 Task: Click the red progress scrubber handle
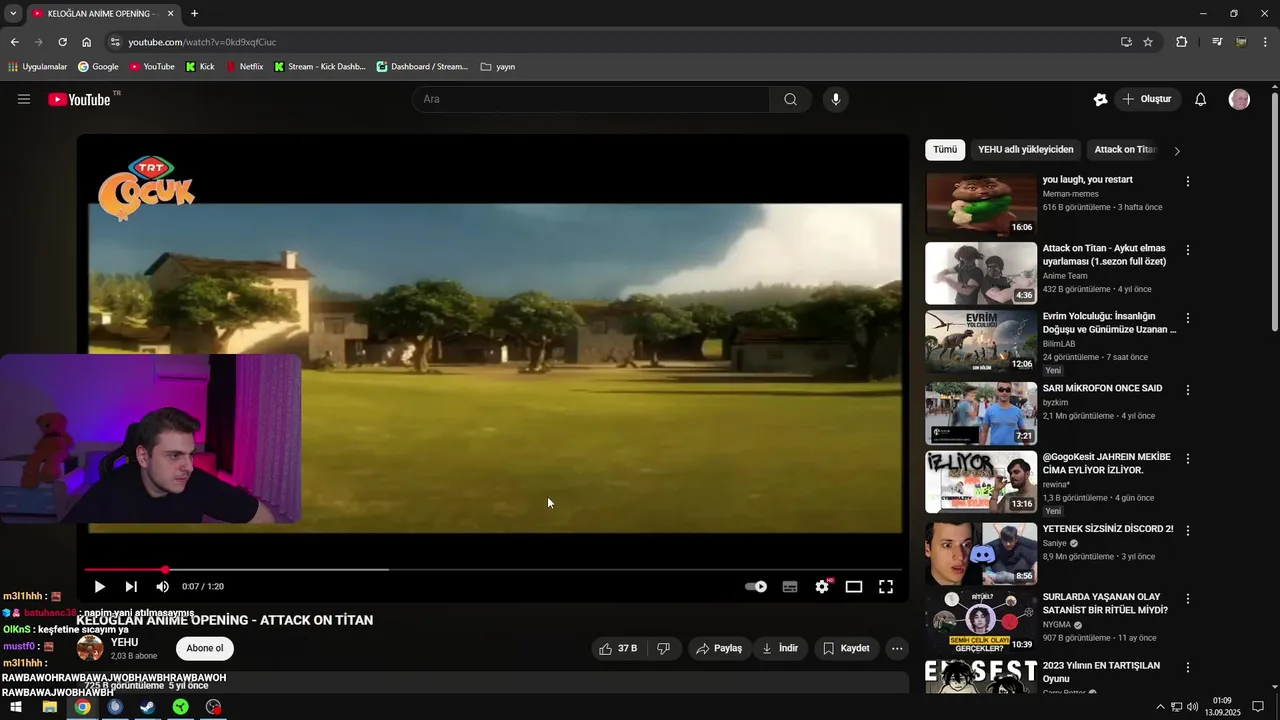(165, 570)
